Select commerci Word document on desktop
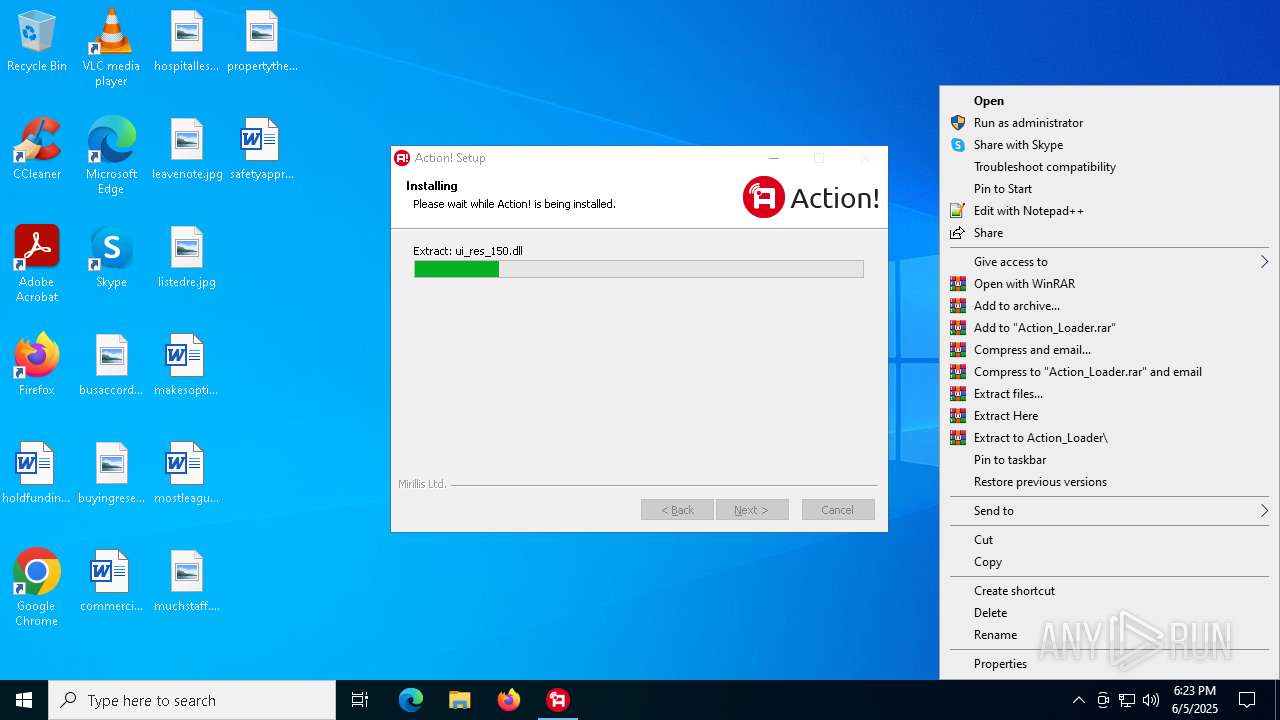The image size is (1280, 720). click(111, 581)
